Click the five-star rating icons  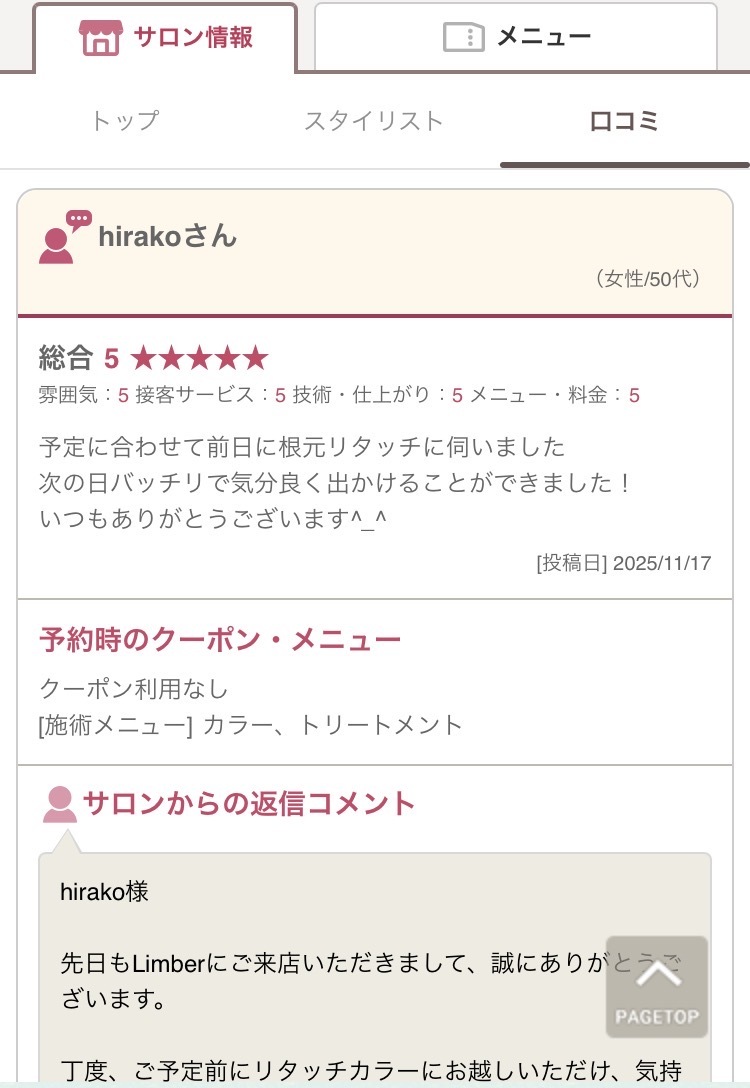[x=199, y=358]
